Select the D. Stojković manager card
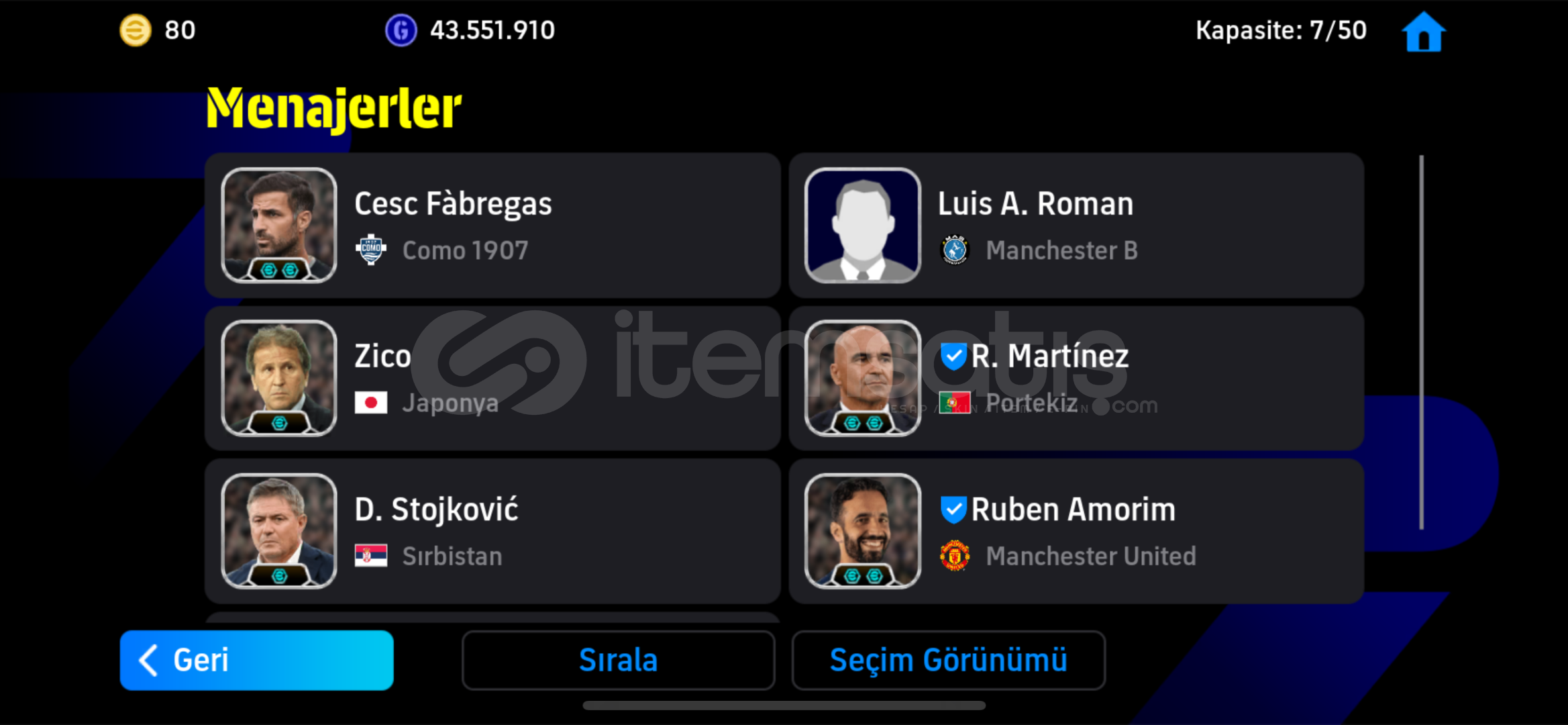The height and width of the screenshot is (725, 1568). 492,531
